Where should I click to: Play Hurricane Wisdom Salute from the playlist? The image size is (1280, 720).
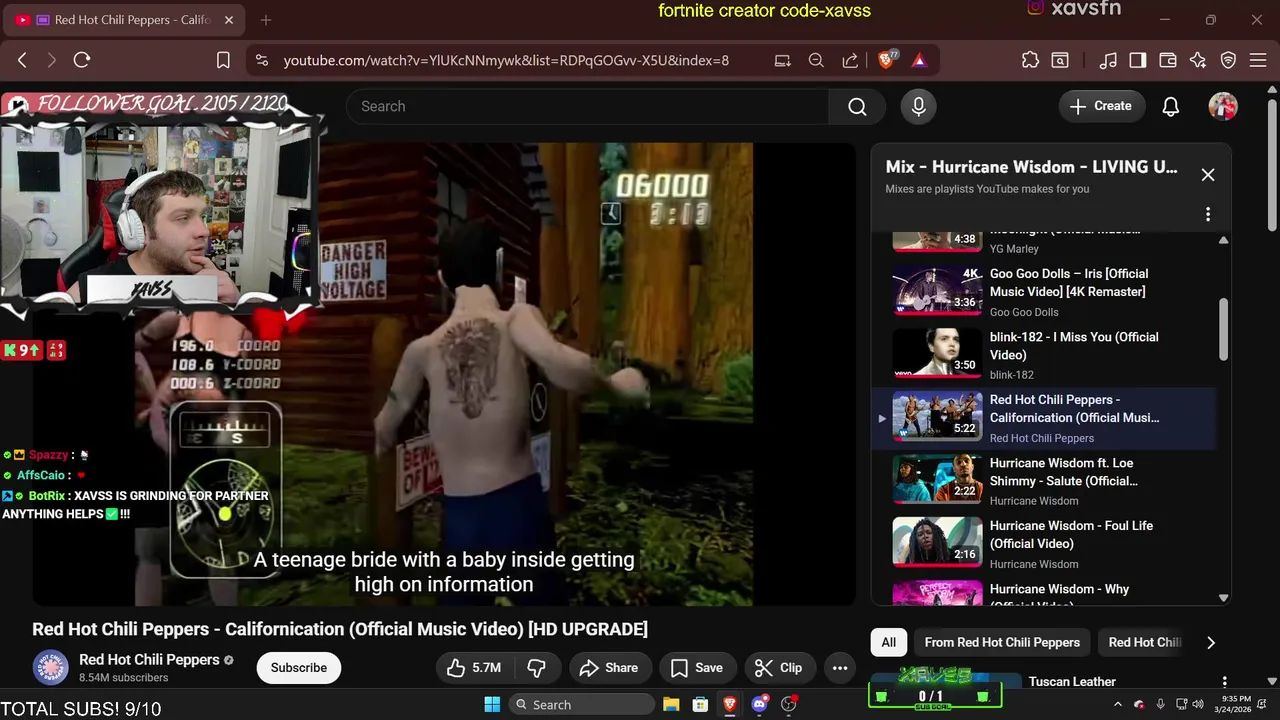1044,481
